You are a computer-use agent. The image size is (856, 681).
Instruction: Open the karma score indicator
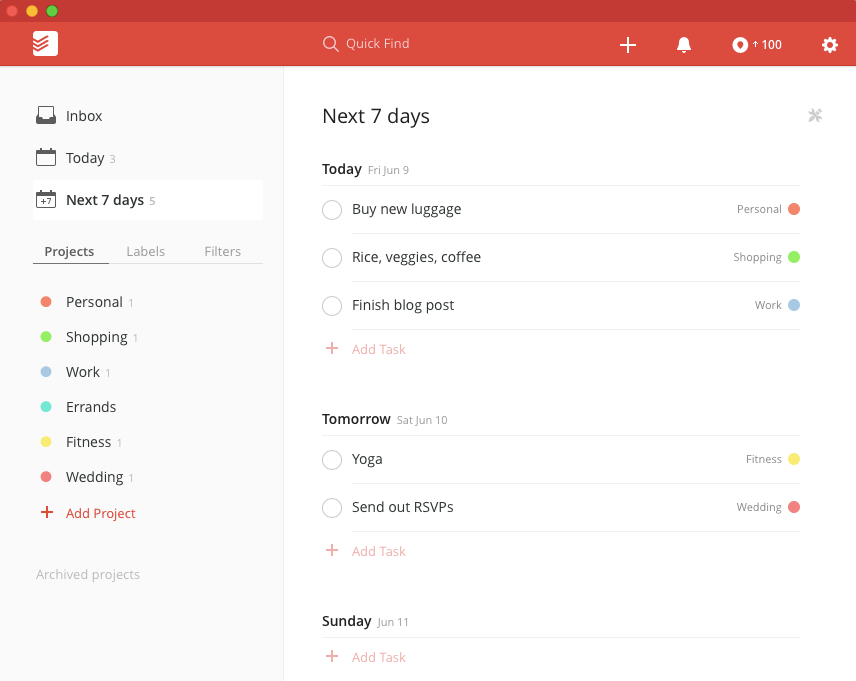pos(757,45)
